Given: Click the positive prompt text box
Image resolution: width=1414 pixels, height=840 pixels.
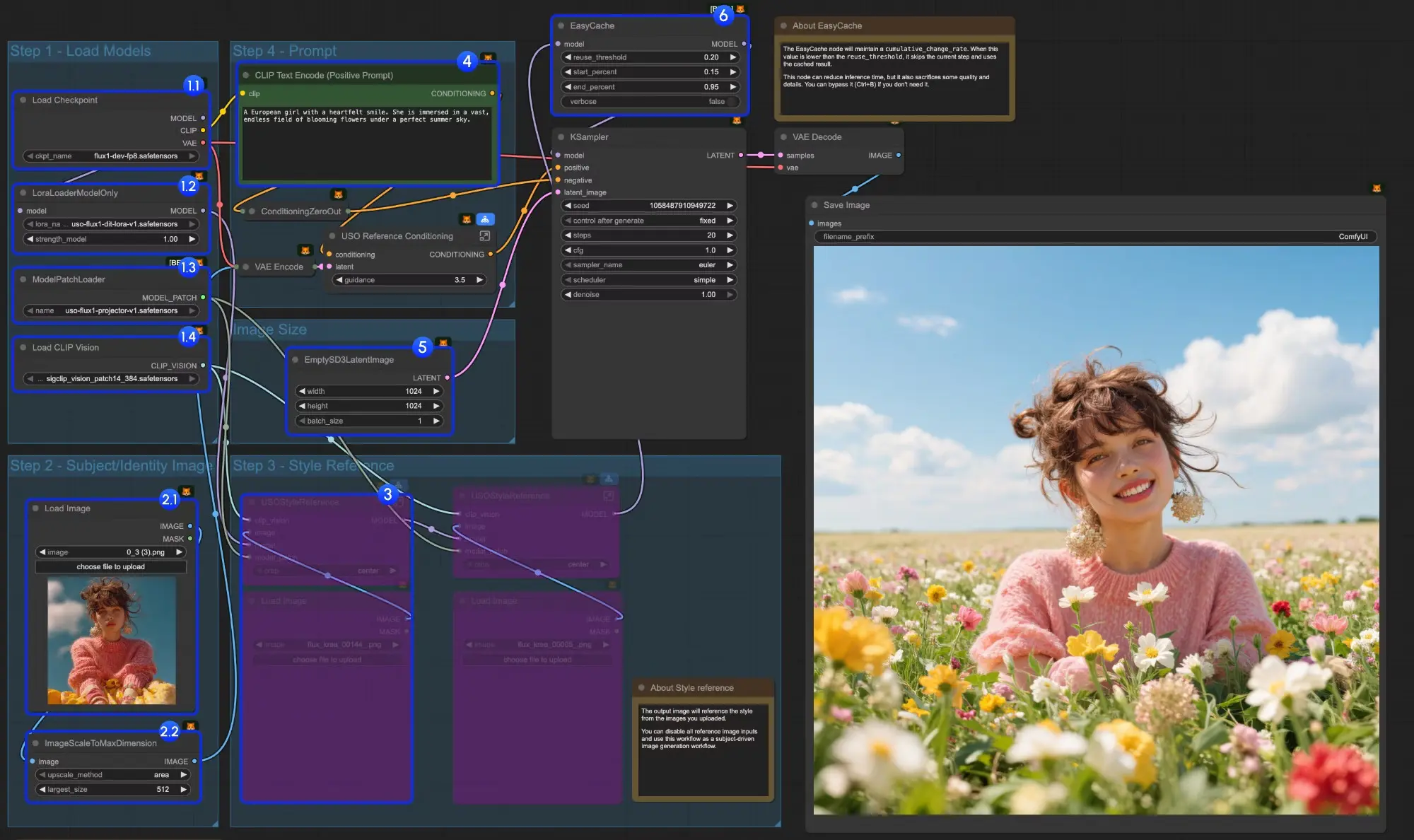Looking at the screenshot, I should point(366,144).
